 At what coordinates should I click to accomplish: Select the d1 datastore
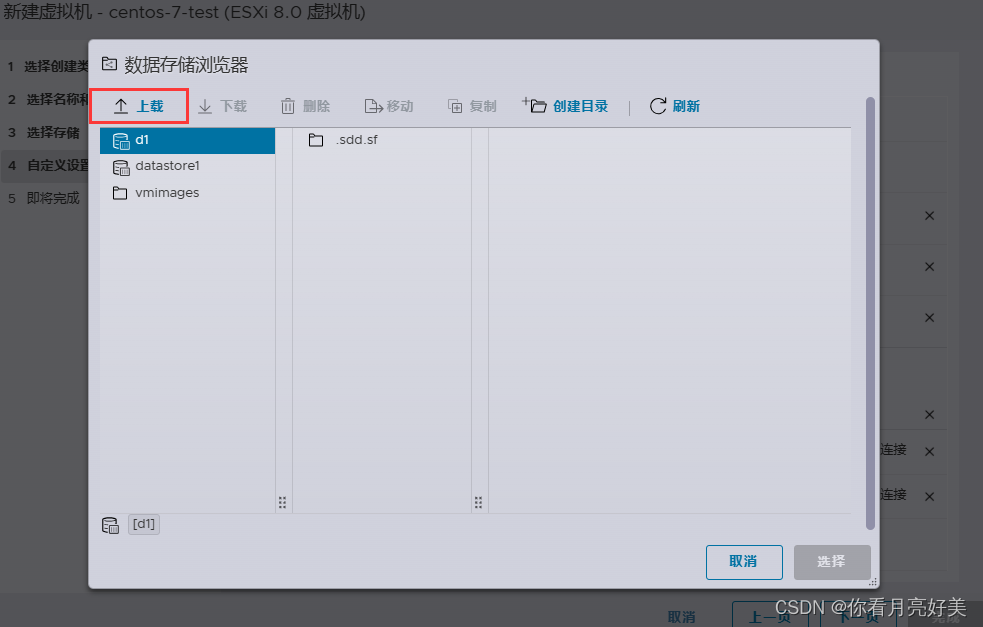(187, 140)
